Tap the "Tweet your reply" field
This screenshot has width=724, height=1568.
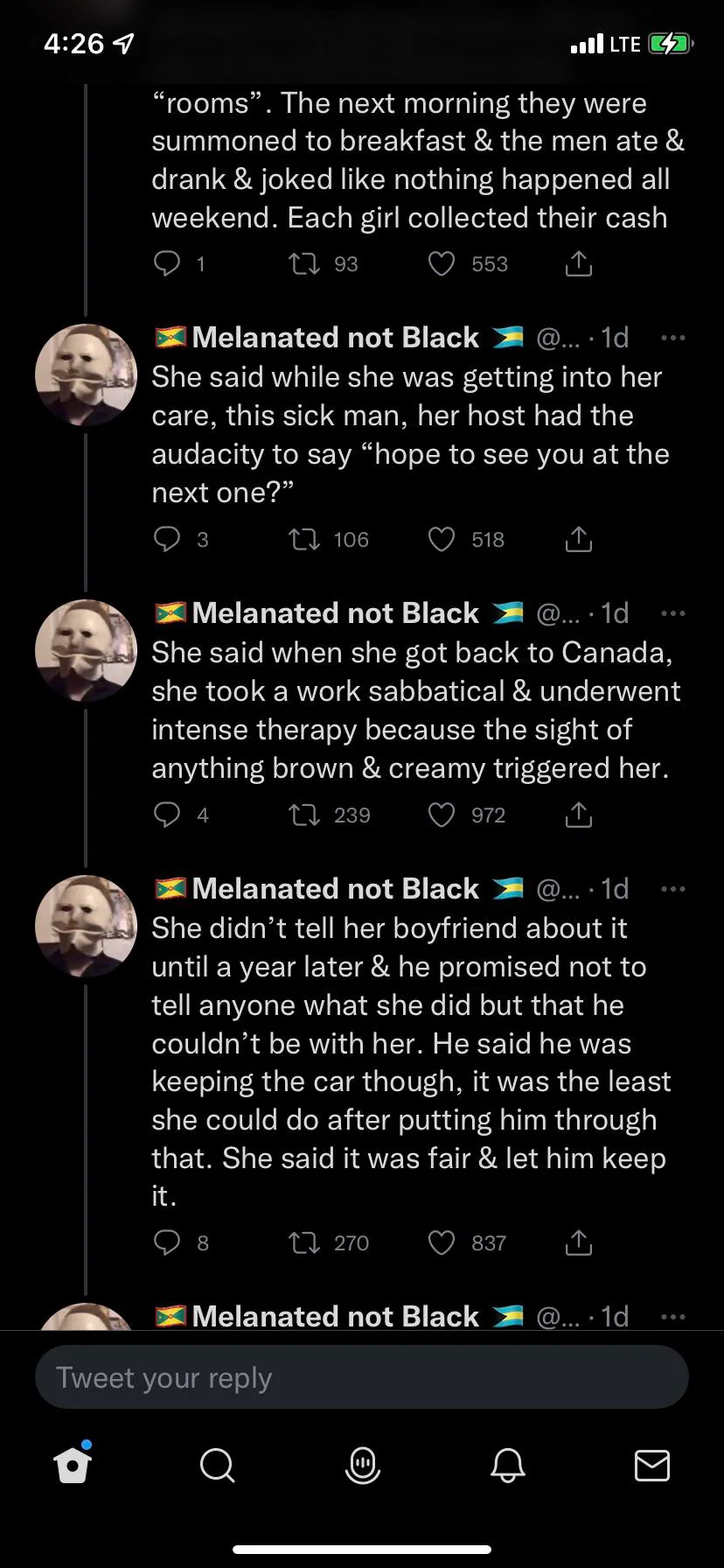tap(362, 1377)
